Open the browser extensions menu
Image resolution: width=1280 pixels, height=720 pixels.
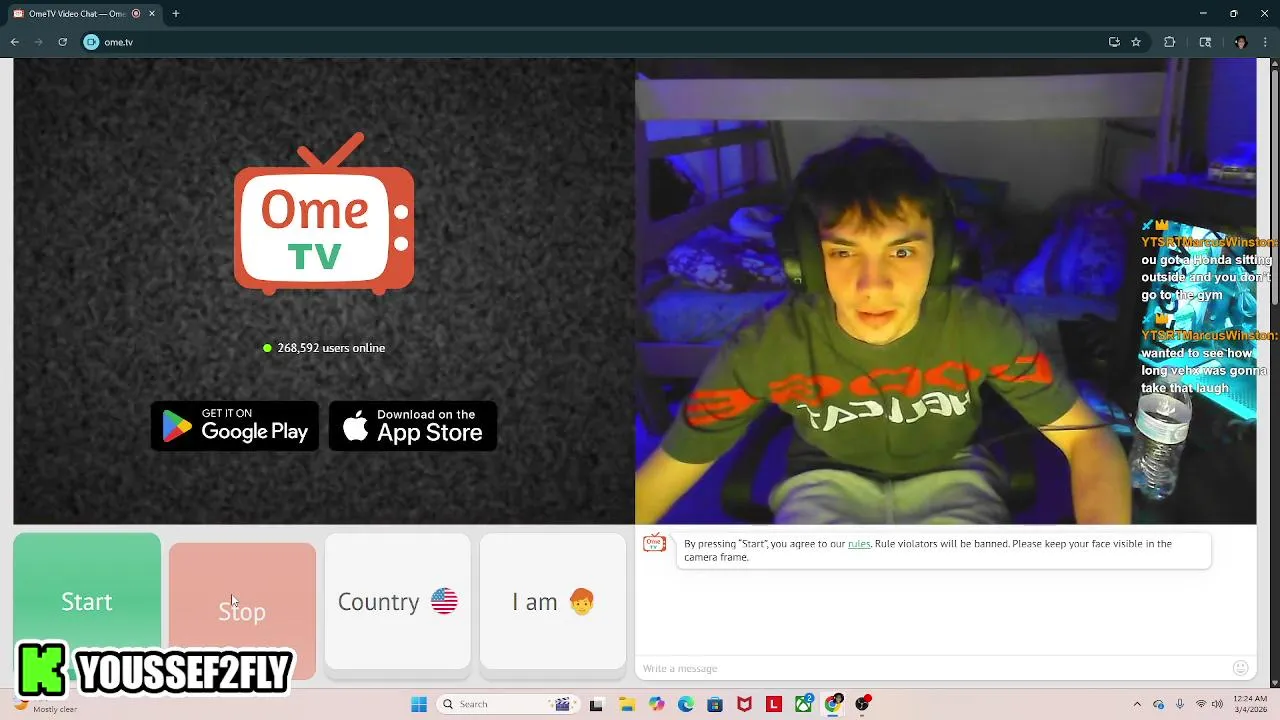[x=1169, y=42]
